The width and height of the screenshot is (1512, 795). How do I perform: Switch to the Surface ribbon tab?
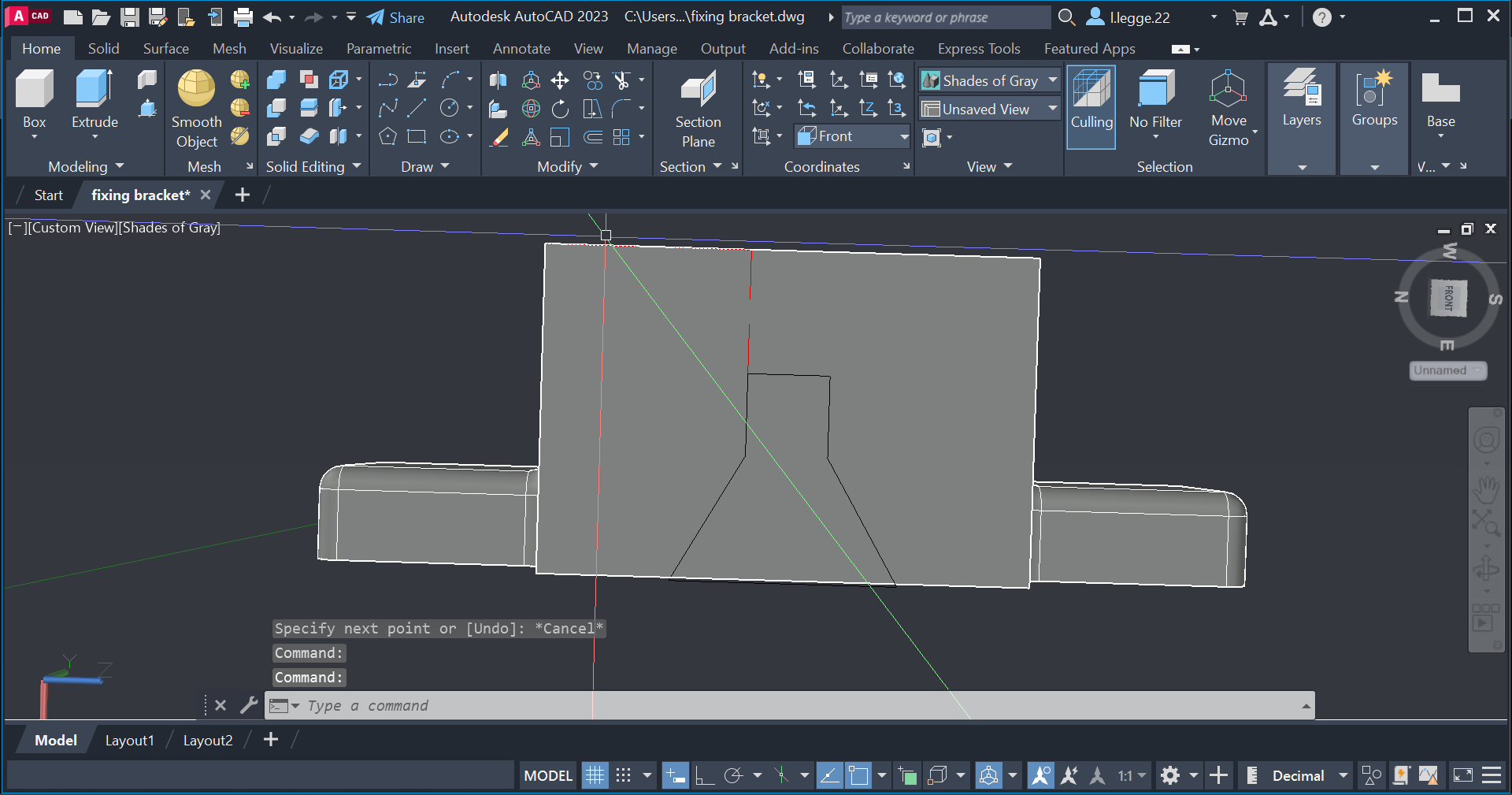point(165,48)
